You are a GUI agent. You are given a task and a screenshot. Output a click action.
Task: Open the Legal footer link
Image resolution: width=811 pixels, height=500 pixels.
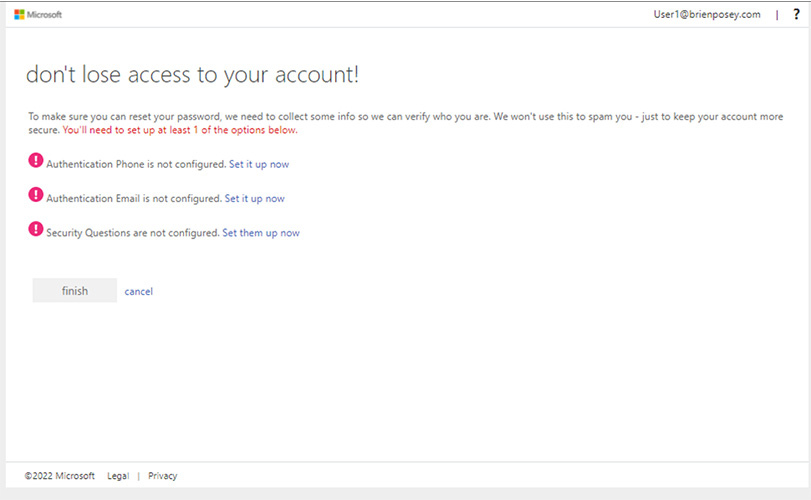click(x=118, y=476)
